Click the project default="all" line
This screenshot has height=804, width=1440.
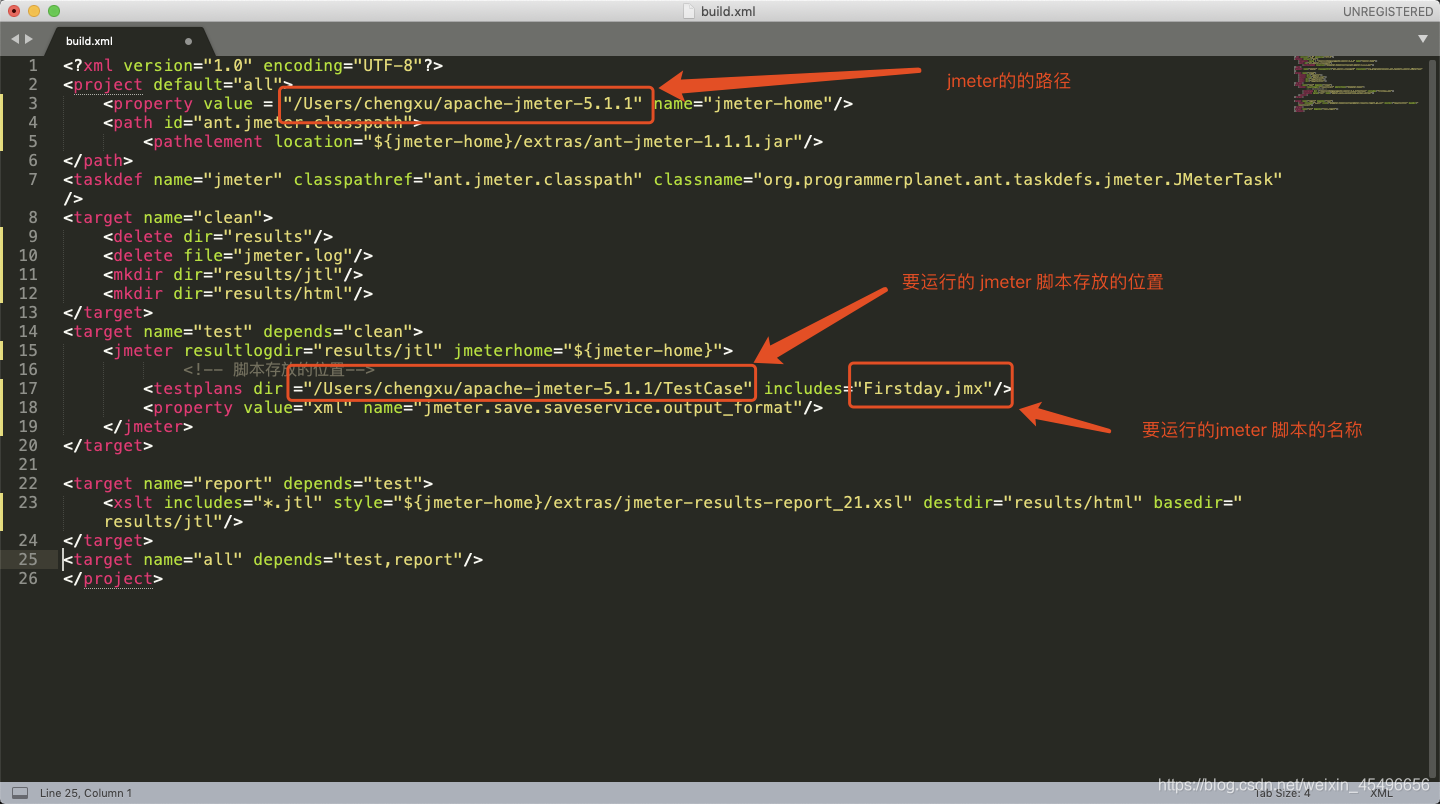[178, 84]
